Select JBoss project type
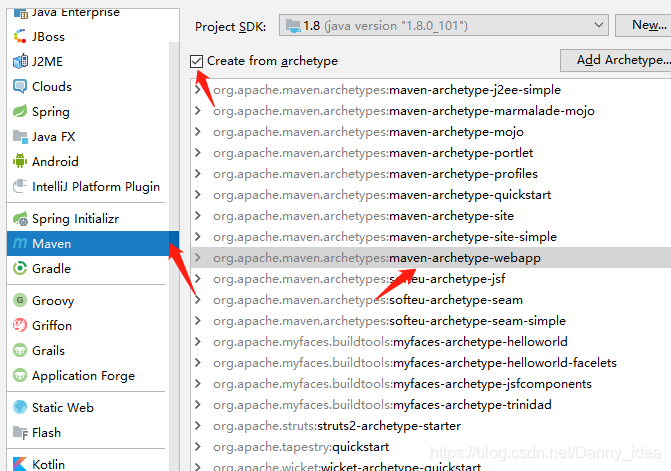This screenshot has height=471, width=671. coord(88,36)
